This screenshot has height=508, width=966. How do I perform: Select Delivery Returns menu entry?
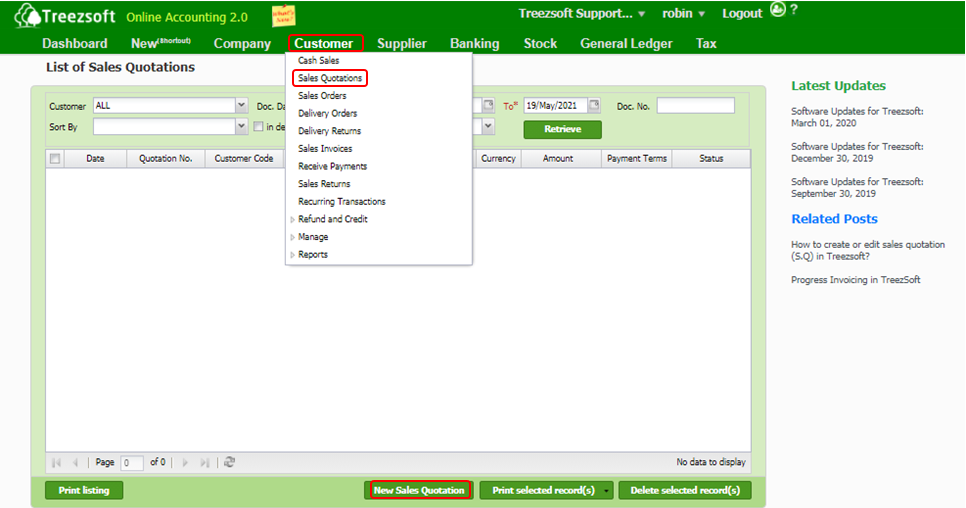[330, 131]
